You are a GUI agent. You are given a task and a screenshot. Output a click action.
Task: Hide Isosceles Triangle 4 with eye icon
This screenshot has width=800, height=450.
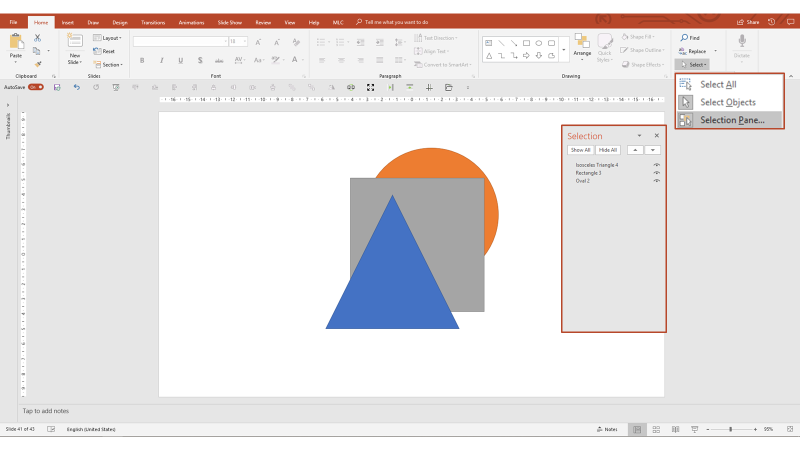tap(657, 165)
